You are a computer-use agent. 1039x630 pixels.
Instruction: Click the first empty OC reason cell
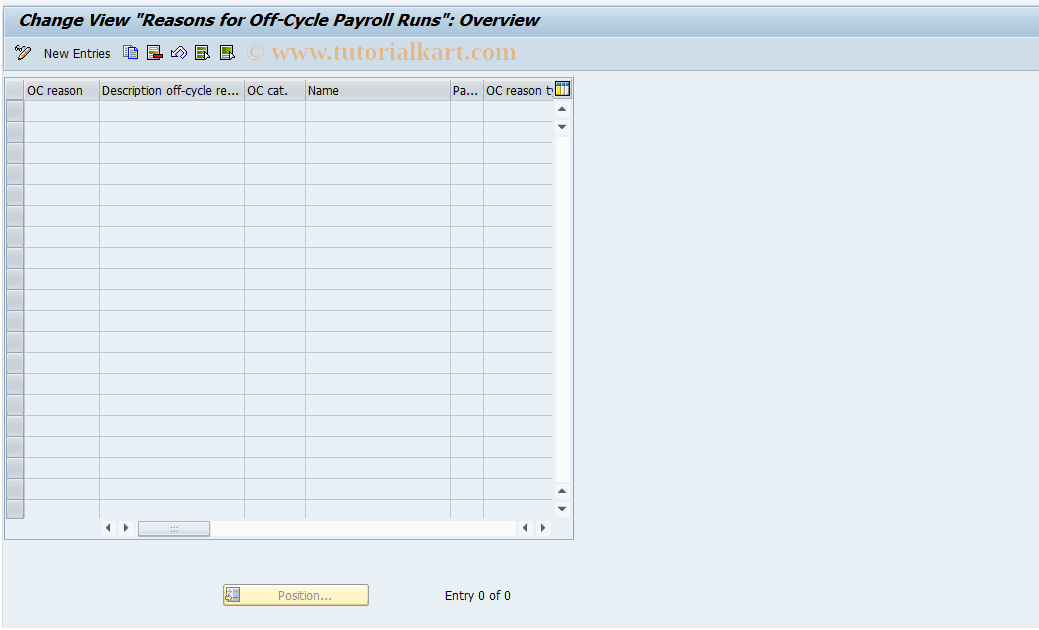pos(62,111)
